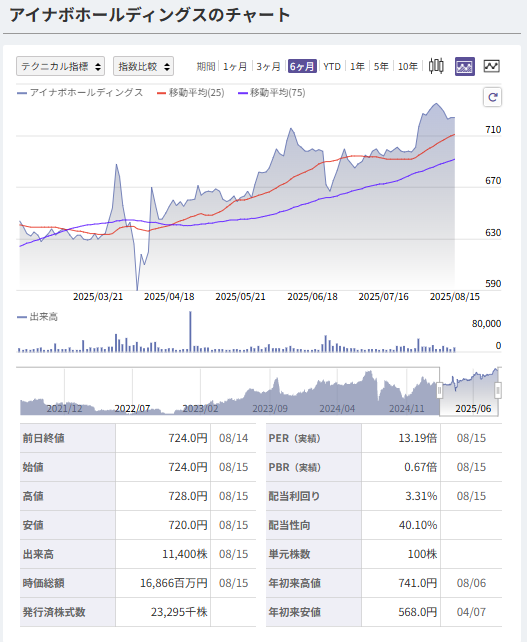Select the 1年 period
The width and height of the screenshot is (527, 642).
pyautogui.click(x=357, y=66)
